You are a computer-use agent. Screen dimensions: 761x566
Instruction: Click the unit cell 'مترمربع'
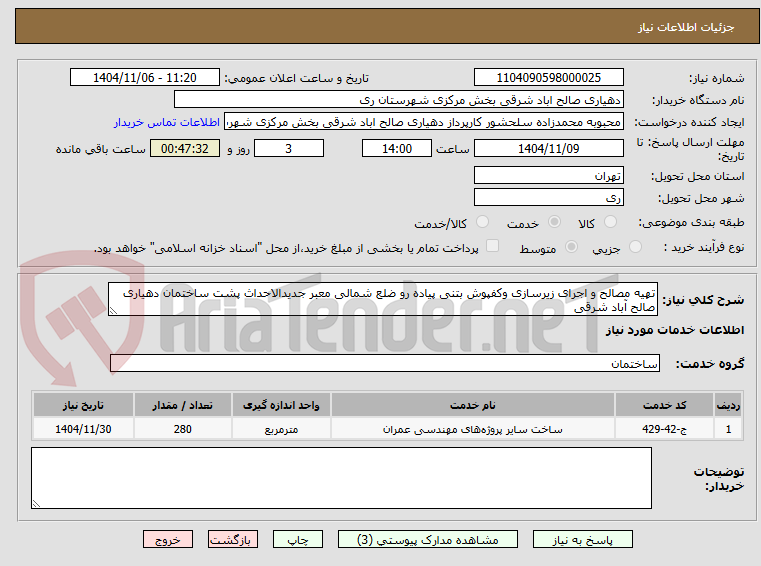coord(281,429)
